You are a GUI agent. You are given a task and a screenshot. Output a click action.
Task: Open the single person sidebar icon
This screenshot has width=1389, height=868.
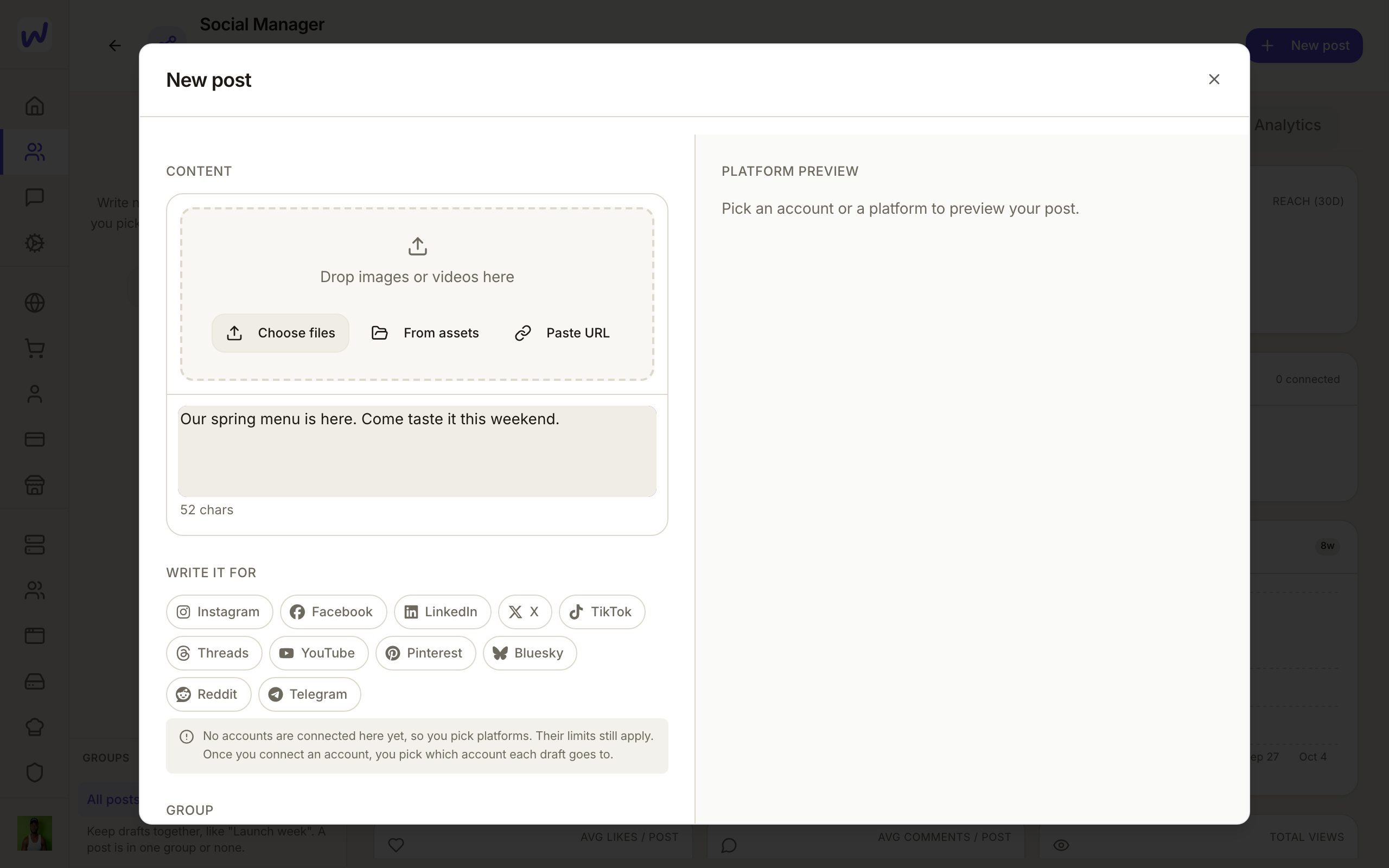point(34,394)
